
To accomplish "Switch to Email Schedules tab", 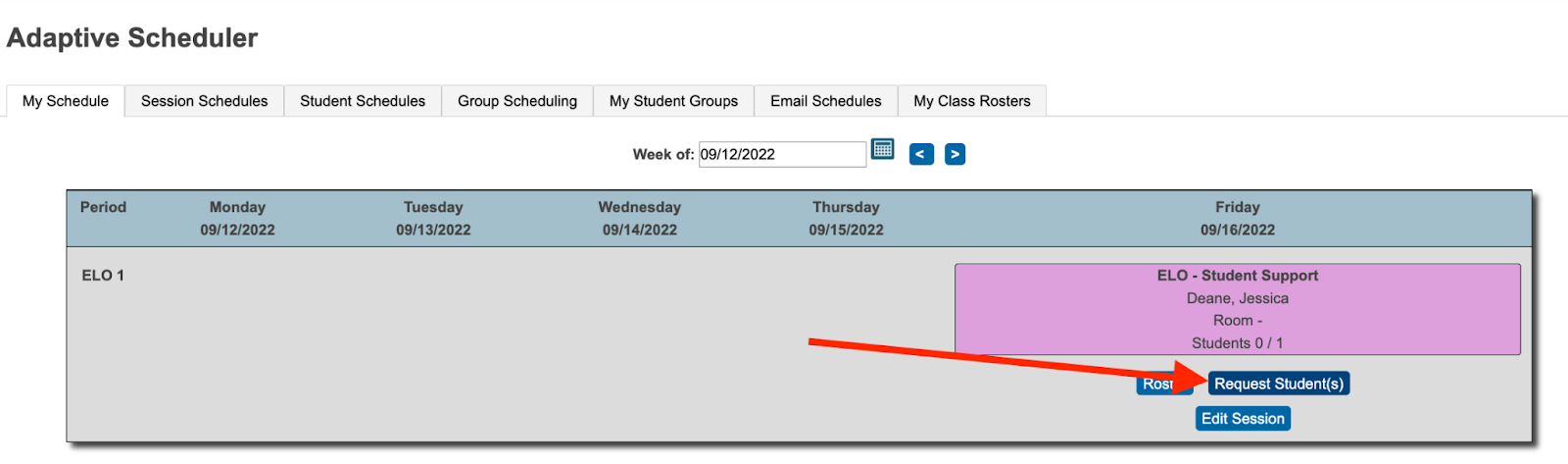I will coord(826,101).
